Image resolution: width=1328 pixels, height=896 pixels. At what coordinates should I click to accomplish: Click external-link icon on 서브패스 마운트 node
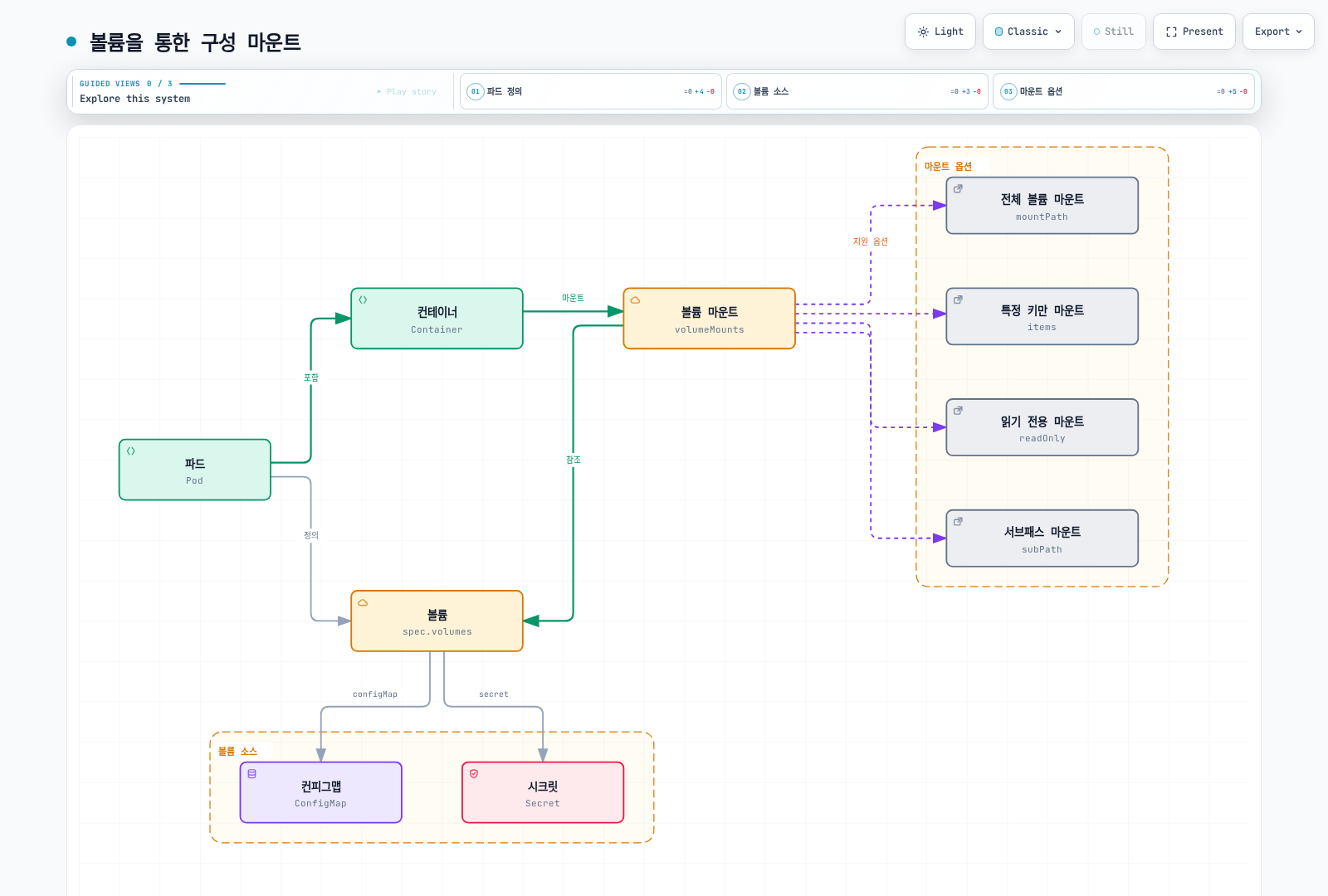(958, 522)
